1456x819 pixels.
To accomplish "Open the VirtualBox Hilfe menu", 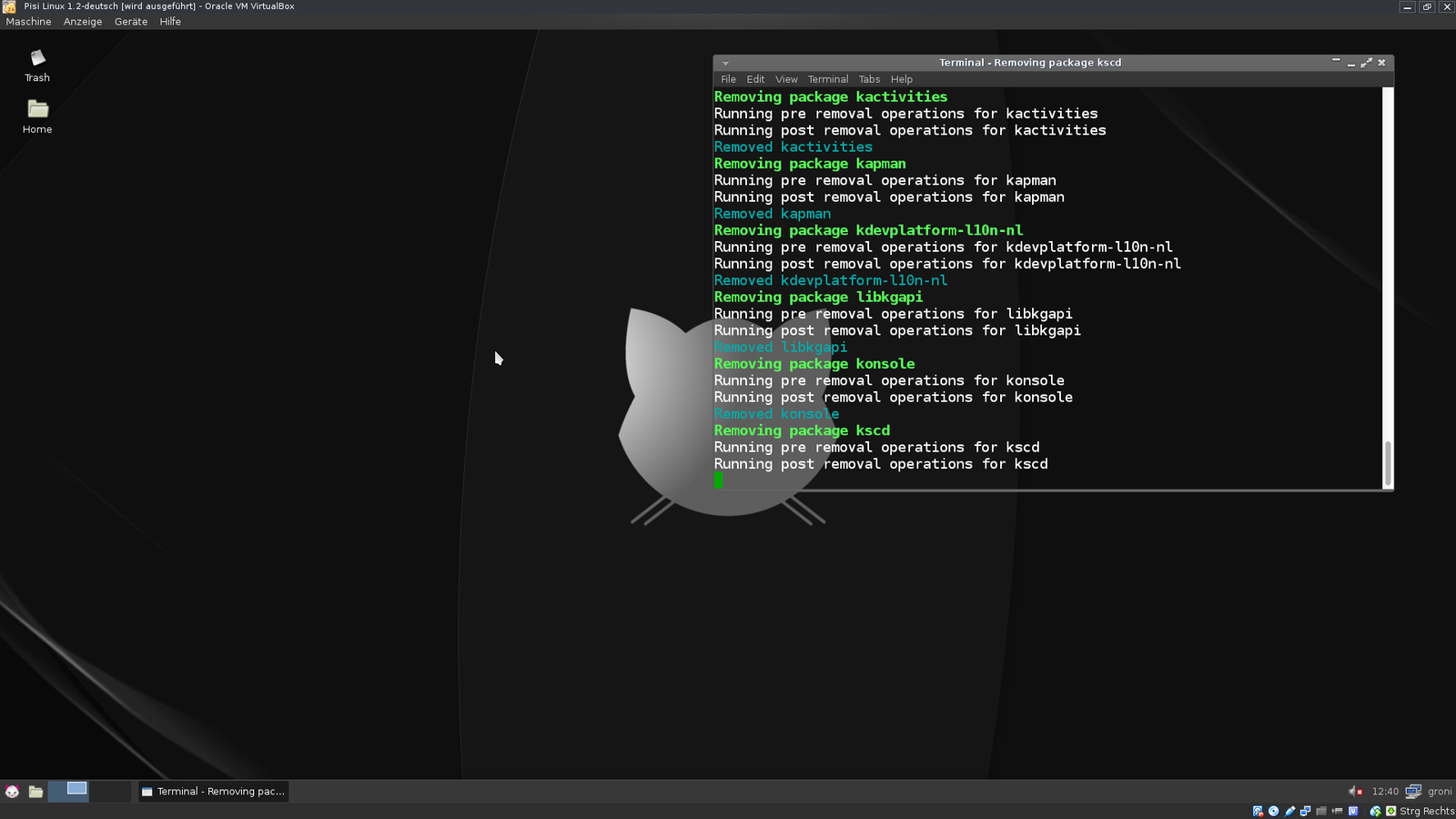I will tap(170, 22).
